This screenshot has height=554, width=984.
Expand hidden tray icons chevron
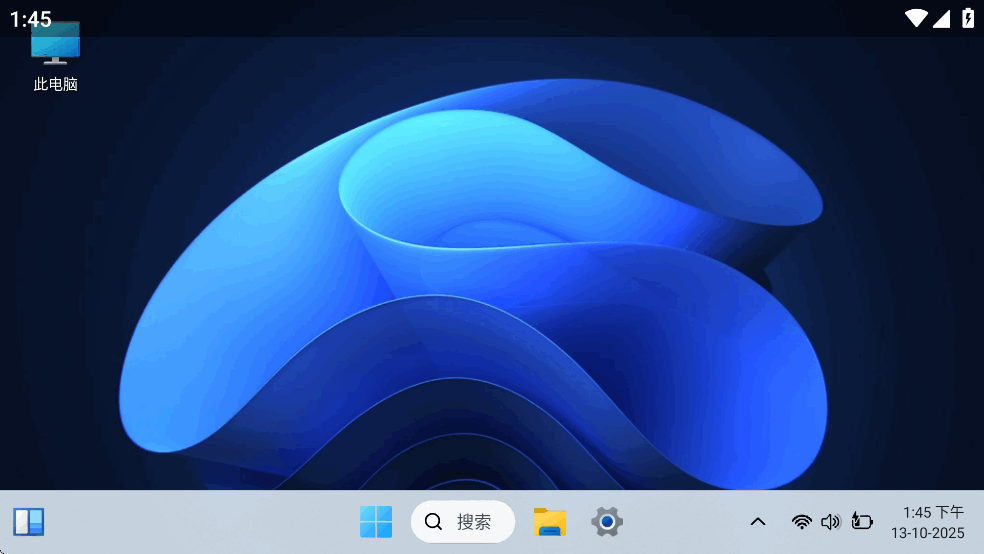click(758, 521)
